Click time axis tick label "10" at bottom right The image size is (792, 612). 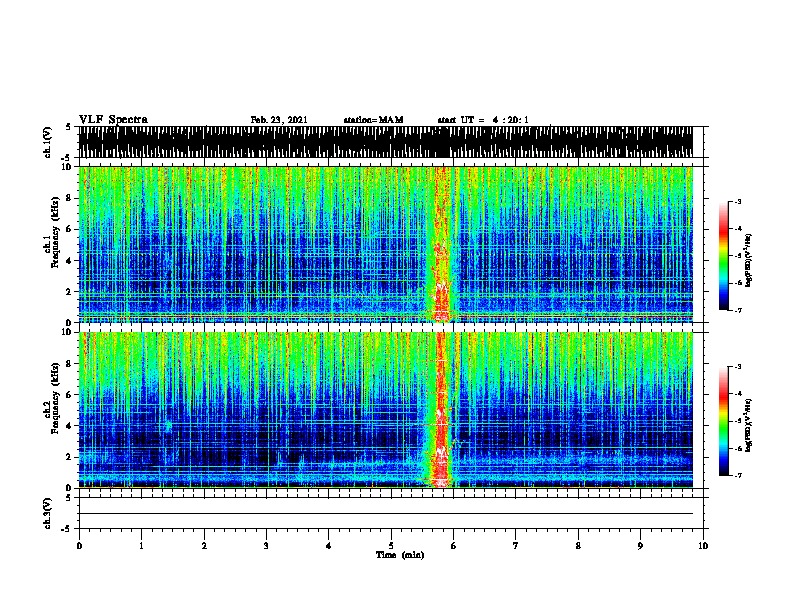click(703, 546)
